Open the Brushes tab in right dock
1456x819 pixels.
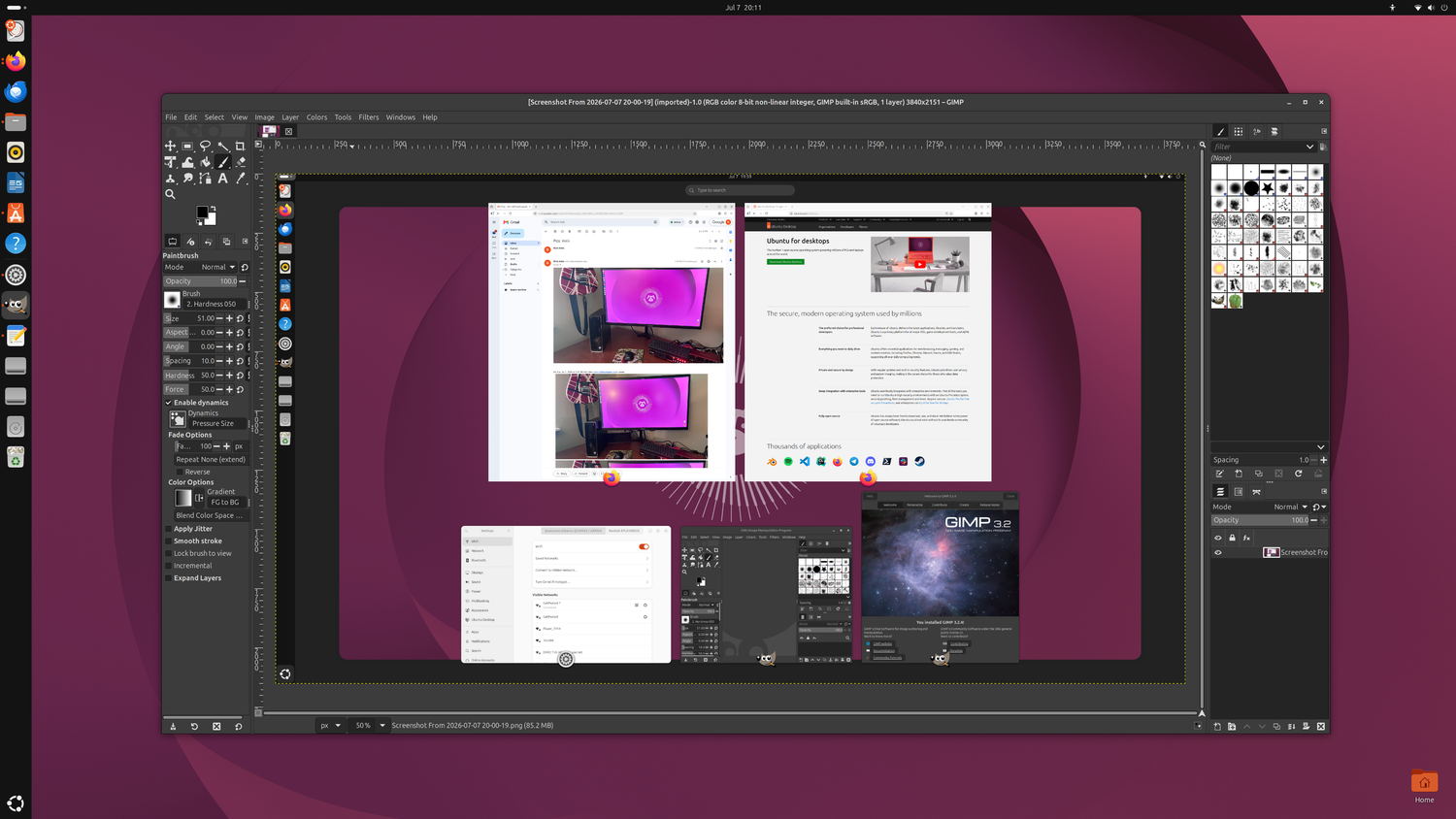coord(1221,131)
